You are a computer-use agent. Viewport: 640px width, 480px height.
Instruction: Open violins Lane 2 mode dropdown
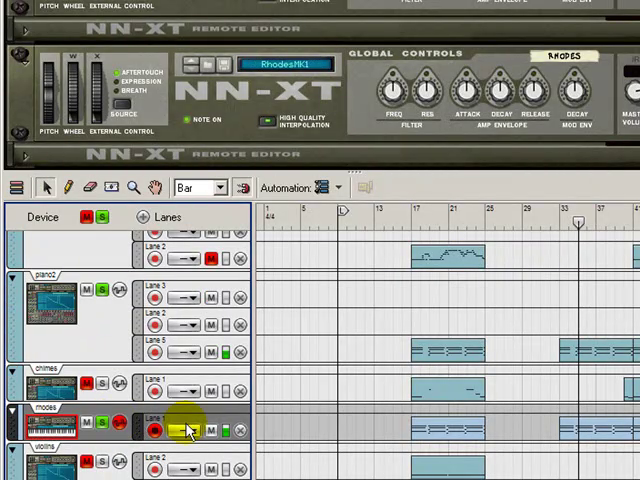tap(184, 469)
